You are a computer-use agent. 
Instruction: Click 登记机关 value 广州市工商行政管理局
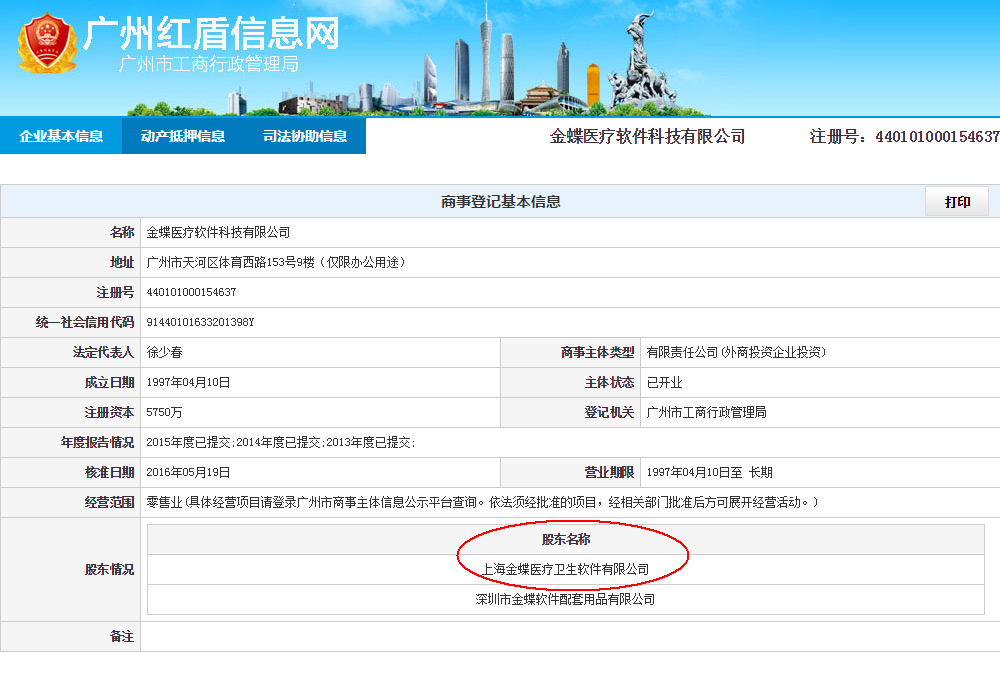click(706, 412)
